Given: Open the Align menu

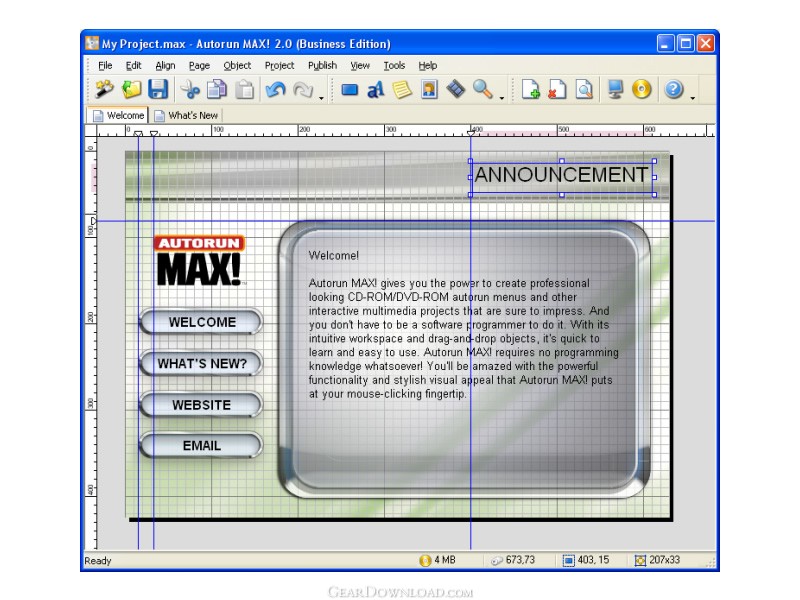Looking at the screenshot, I should coord(165,66).
